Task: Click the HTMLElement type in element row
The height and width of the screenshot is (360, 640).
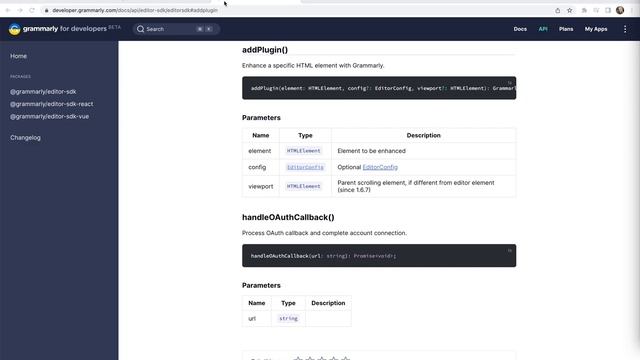Action: (303, 151)
